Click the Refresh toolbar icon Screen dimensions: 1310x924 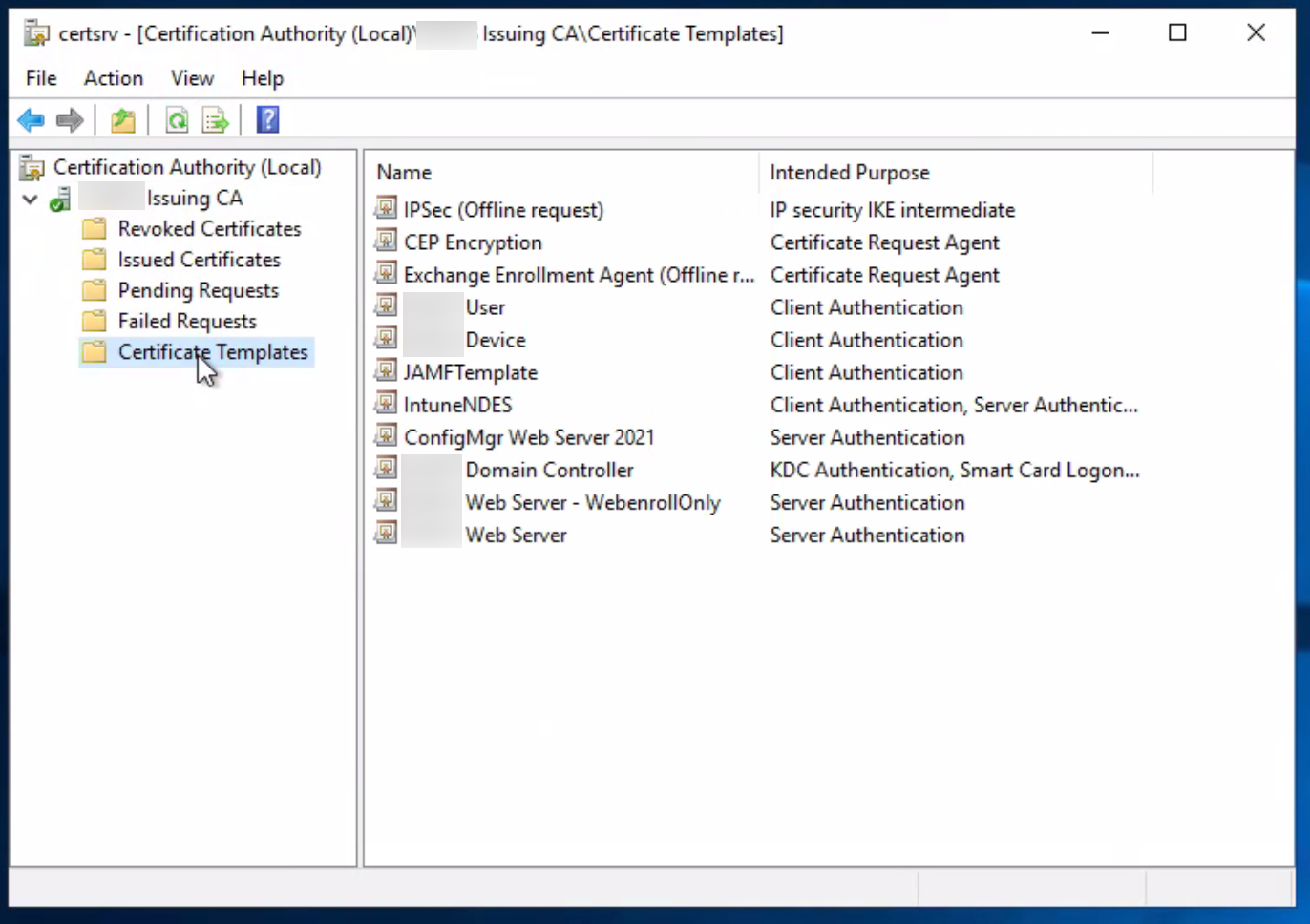tap(177, 120)
